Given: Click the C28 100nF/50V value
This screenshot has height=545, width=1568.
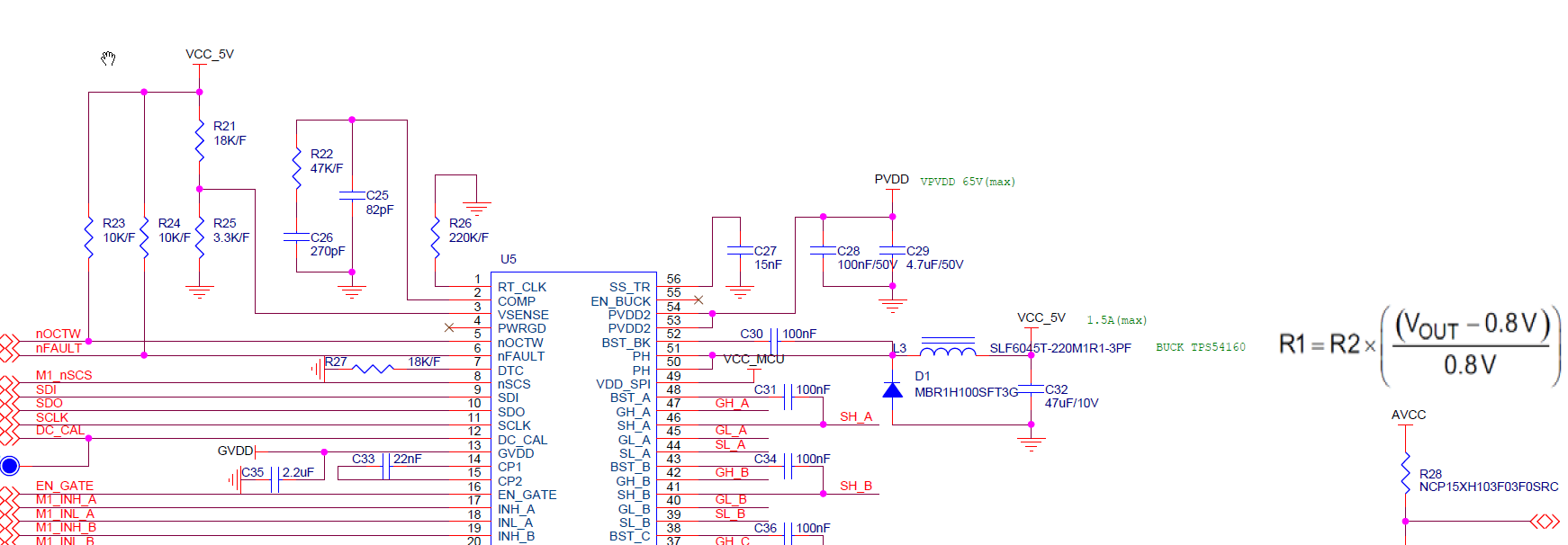Looking at the screenshot, I should [868, 264].
